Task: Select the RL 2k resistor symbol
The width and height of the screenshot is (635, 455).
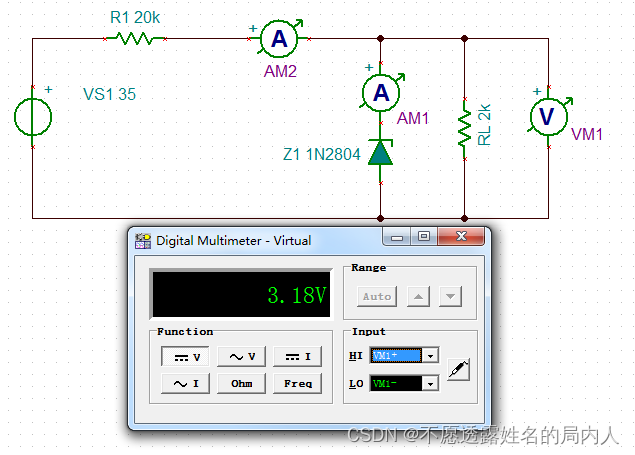Action: tap(465, 129)
